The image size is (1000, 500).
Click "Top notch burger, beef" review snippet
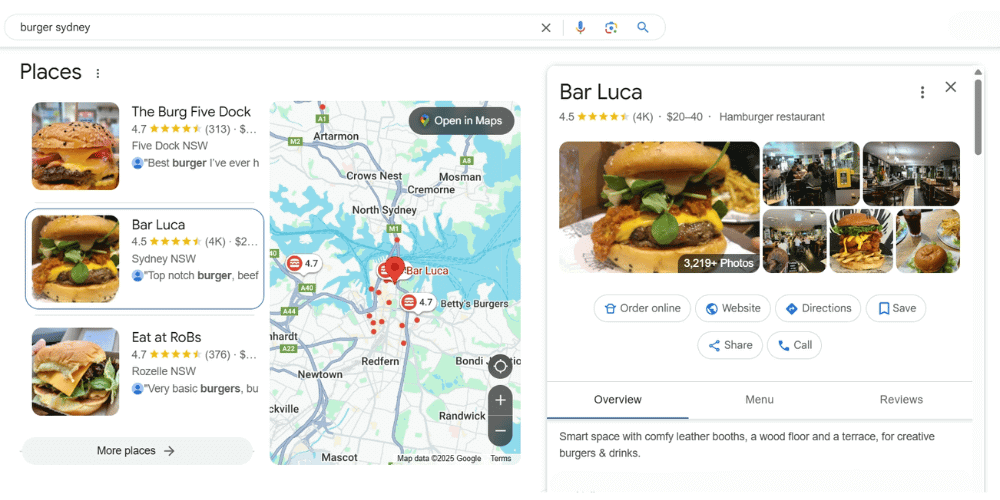[x=201, y=276]
